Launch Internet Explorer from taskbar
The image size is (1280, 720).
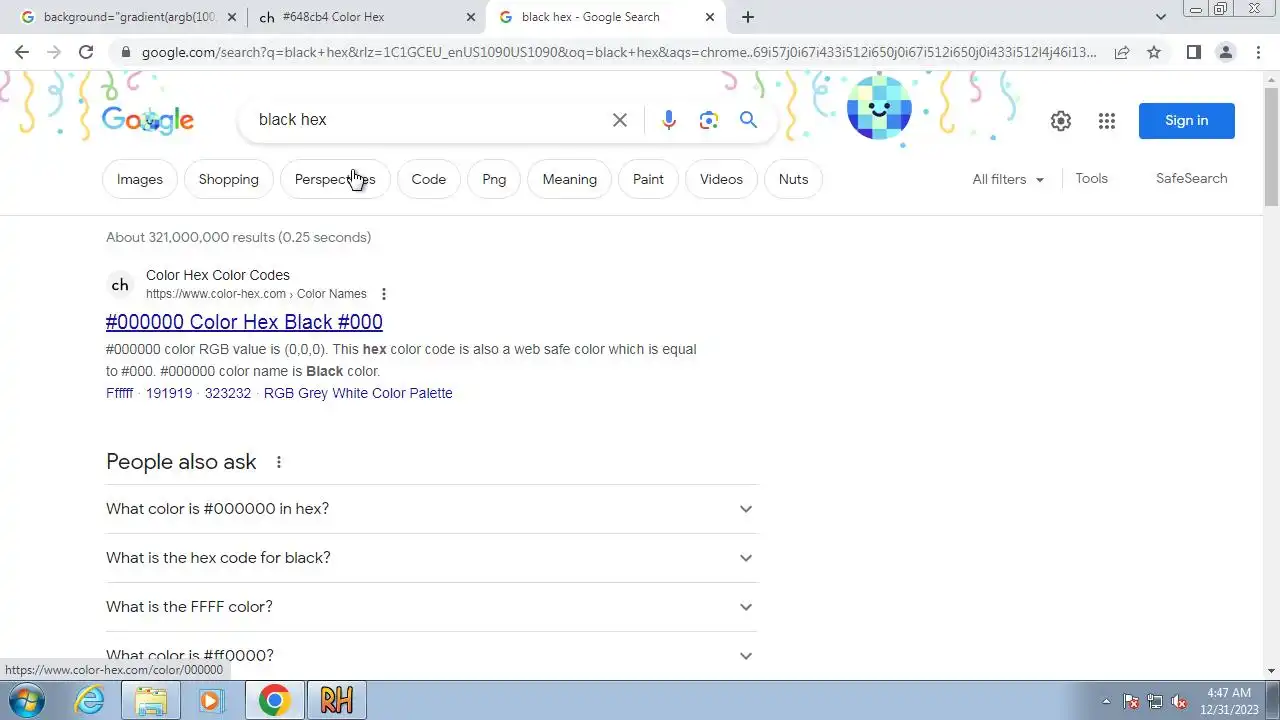point(90,700)
